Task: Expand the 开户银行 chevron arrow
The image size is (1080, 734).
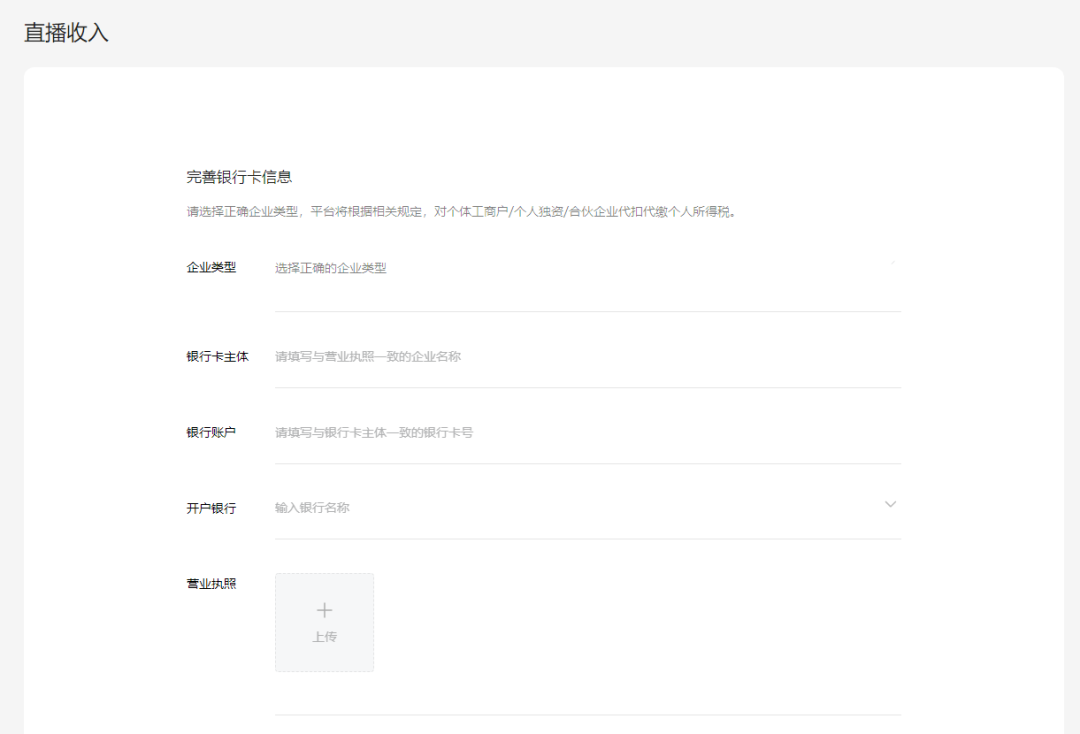Action: coord(890,505)
